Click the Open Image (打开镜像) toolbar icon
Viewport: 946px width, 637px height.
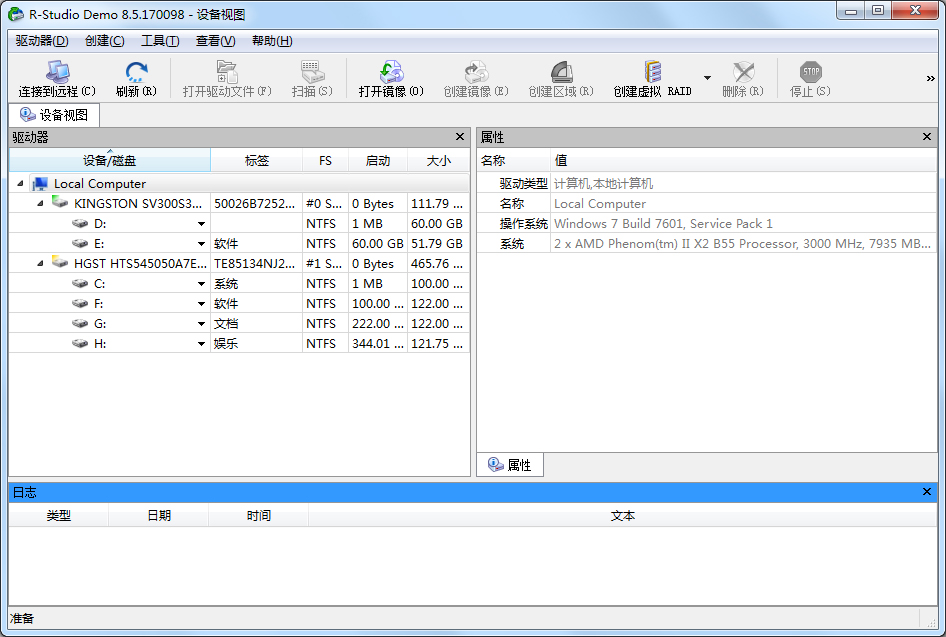coord(391,72)
